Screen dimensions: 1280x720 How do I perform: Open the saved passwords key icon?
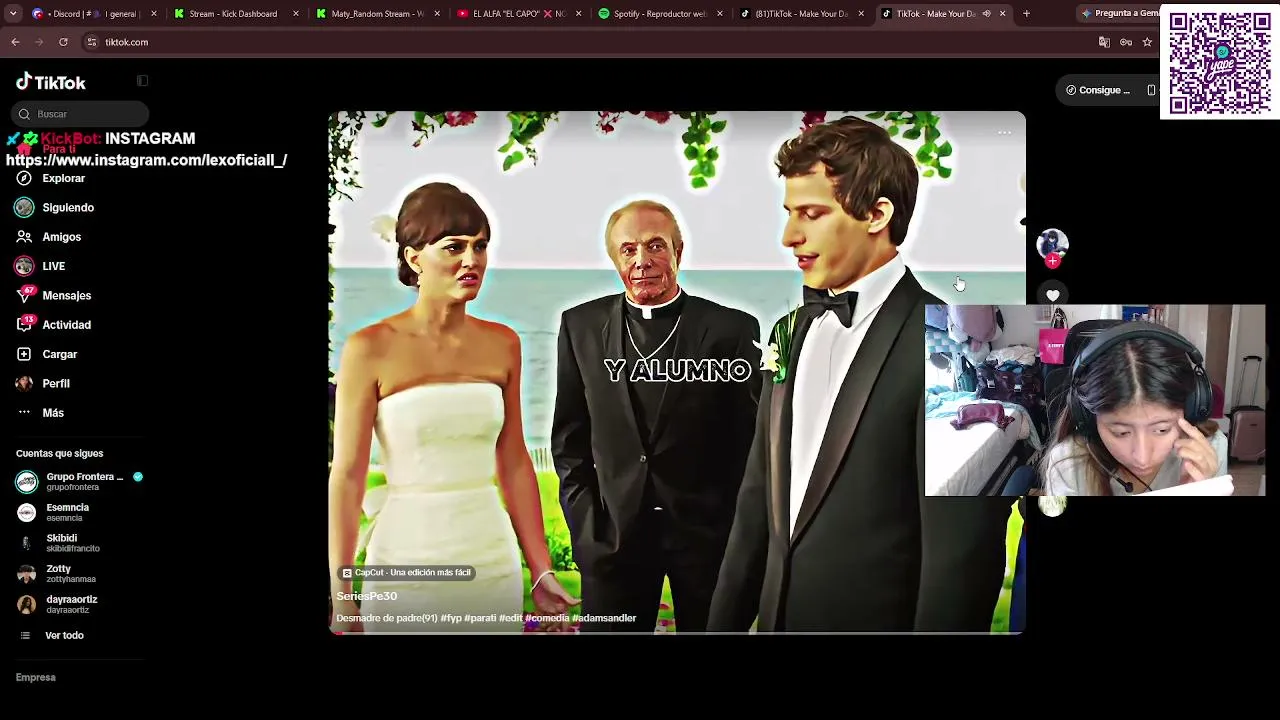pyautogui.click(x=1126, y=42)
